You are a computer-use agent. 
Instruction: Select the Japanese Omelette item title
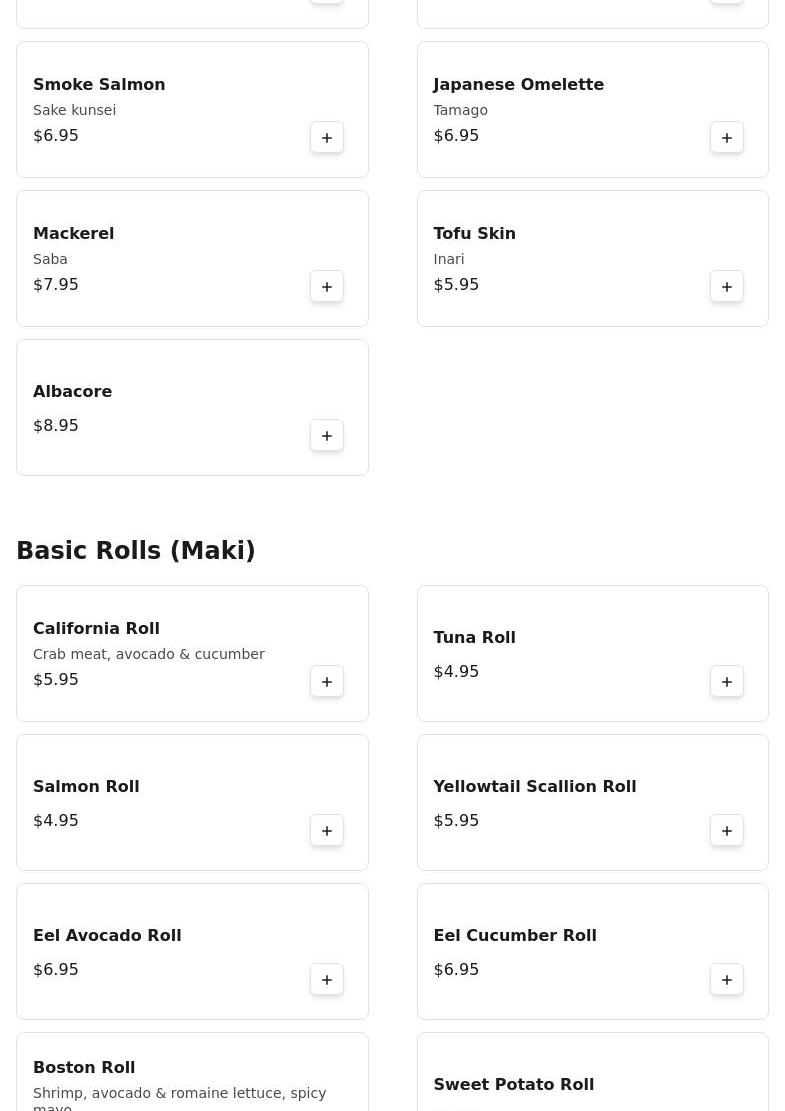click(518, 85)
